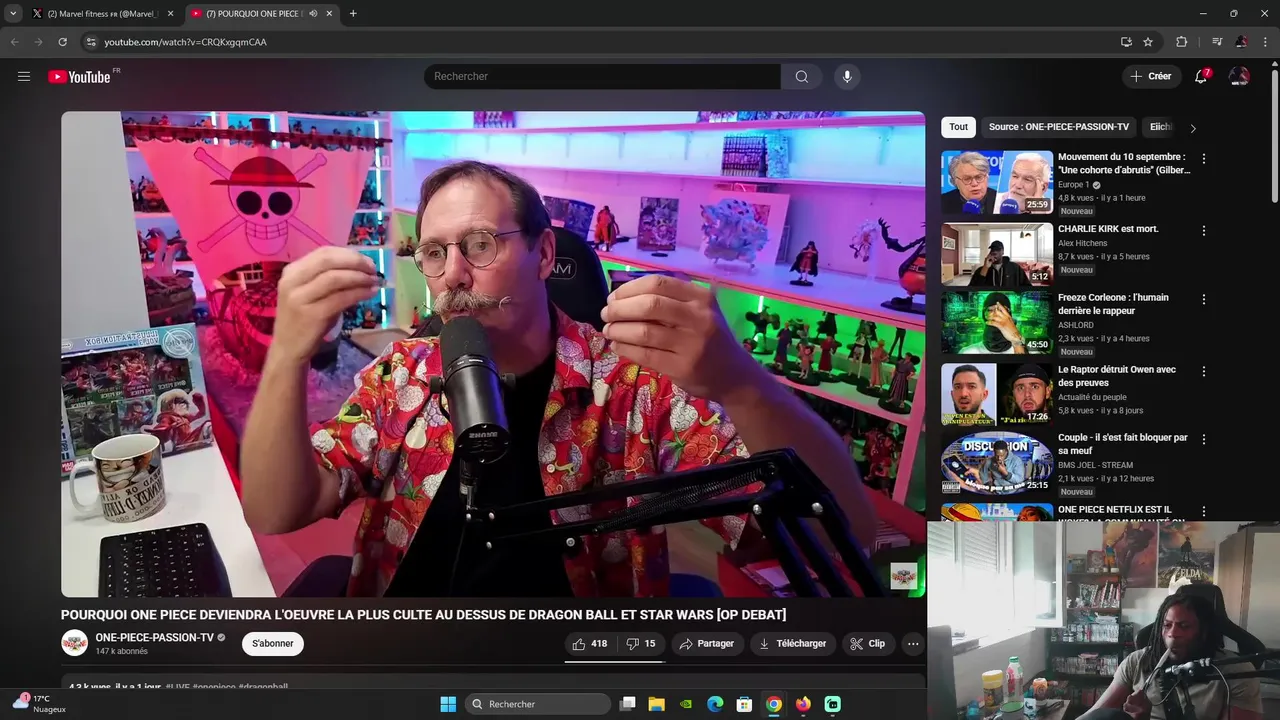Open File Explorer from the taskbar
The image size is (1280, 720).
(656, 704)
